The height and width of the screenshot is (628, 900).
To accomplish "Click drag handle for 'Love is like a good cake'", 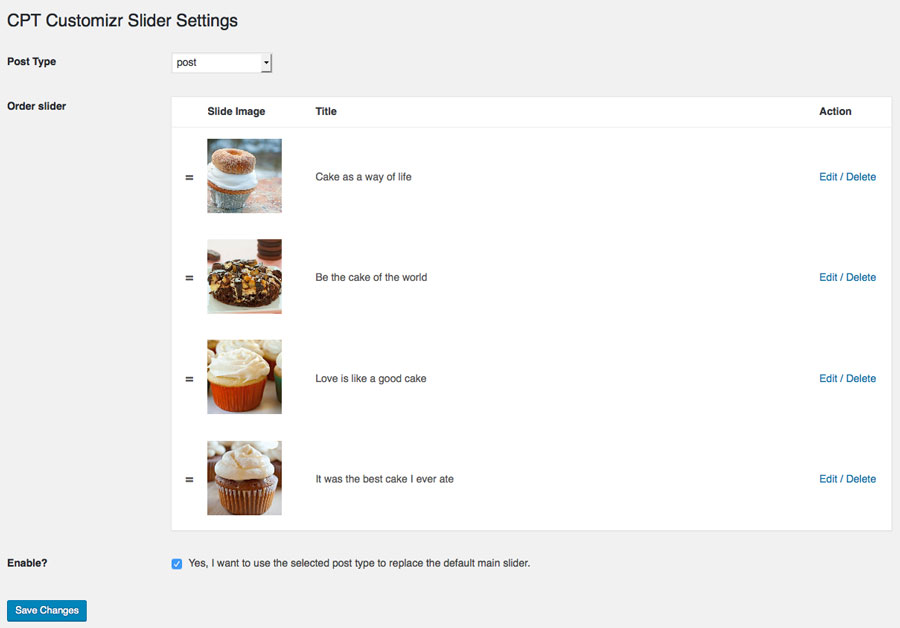I will 189,379.
